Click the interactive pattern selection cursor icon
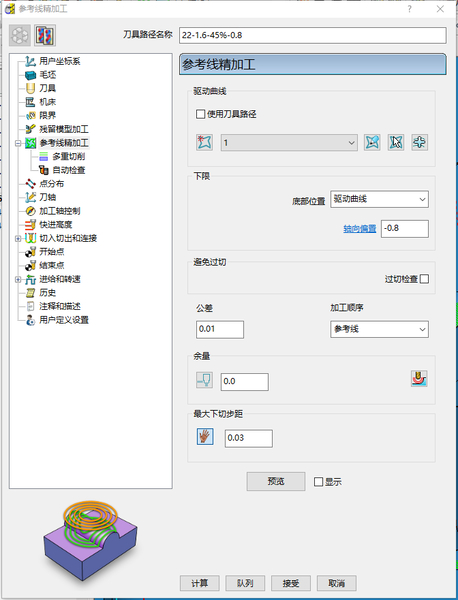The height and width of the screenshot is (600, 458). pyautogui.click(x=396, y=143)
